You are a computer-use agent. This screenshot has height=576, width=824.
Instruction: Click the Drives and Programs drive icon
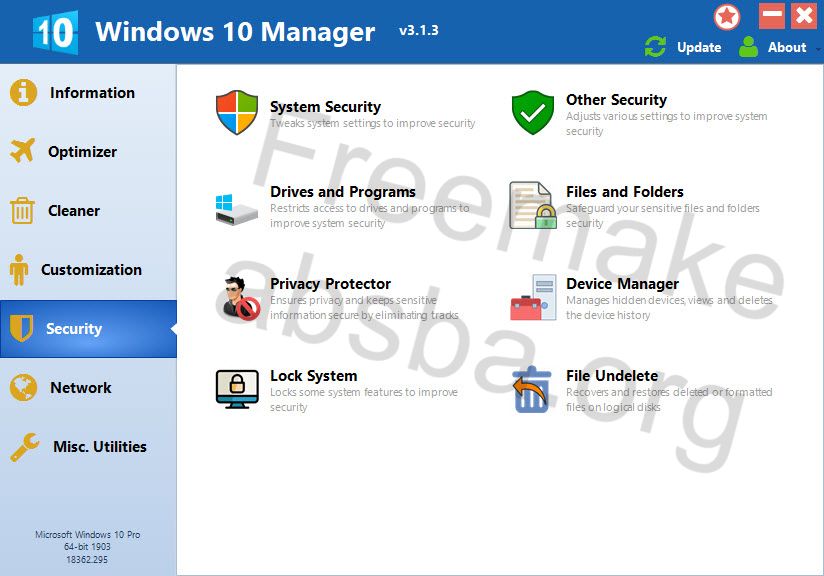(236, 209)
